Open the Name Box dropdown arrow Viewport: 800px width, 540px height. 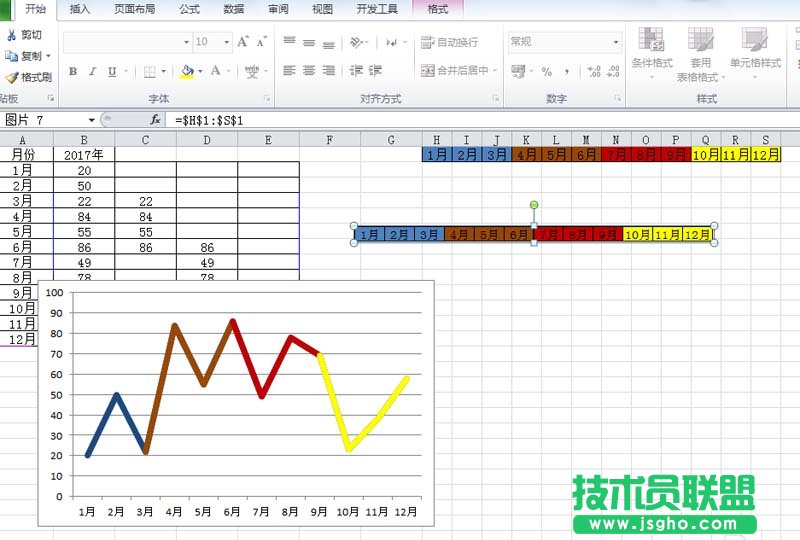pos(92,120)
